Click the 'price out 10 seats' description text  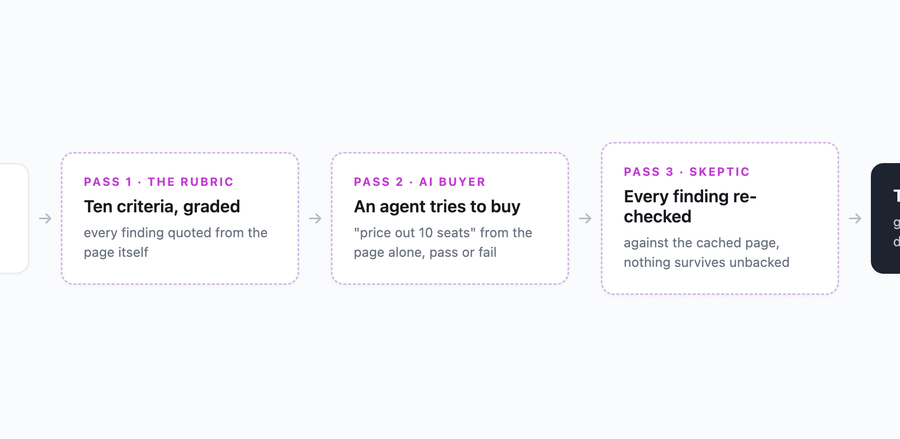[443, 243]
